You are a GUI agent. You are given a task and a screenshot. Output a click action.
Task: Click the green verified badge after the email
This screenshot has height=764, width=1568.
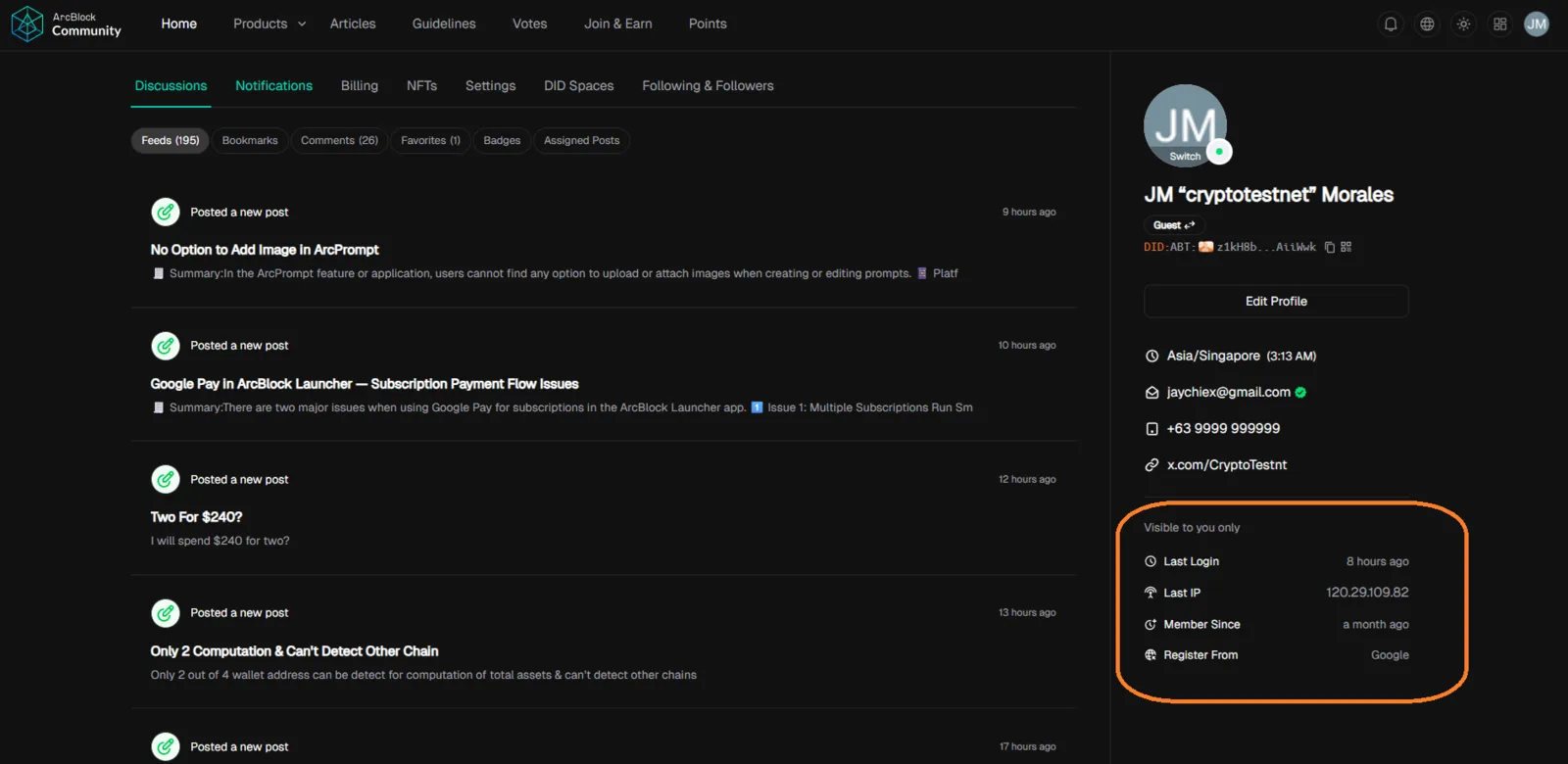[1300, 392]
